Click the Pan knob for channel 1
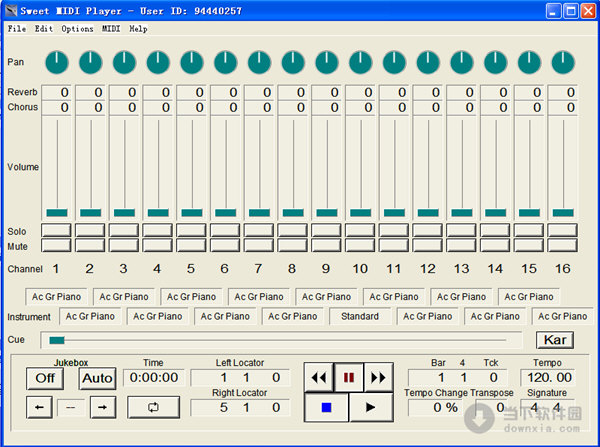Viewport: 600px width, 447px height. click(x=57, y=62)
